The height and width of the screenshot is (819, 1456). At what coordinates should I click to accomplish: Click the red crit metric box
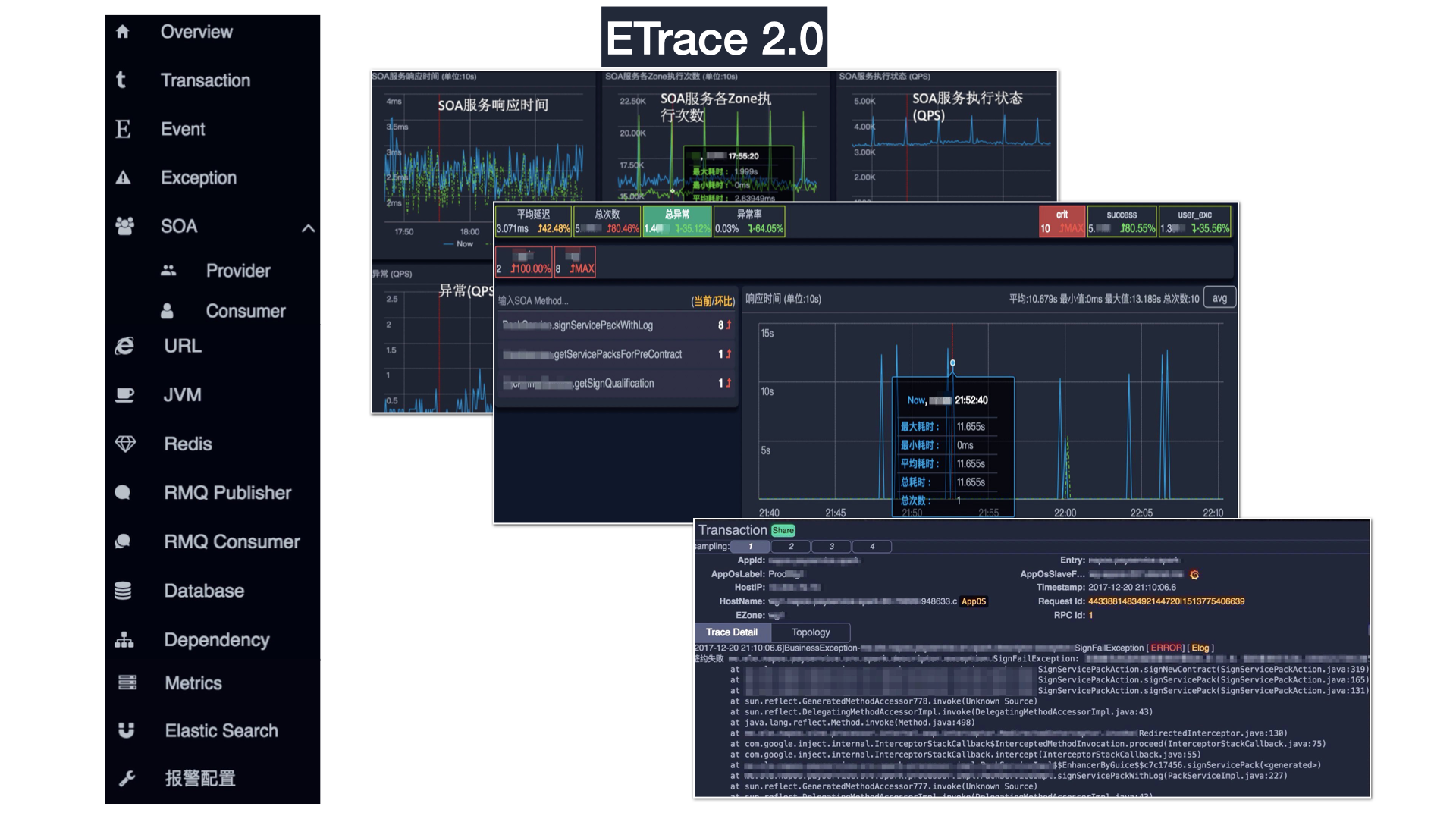pos(1062,221)
